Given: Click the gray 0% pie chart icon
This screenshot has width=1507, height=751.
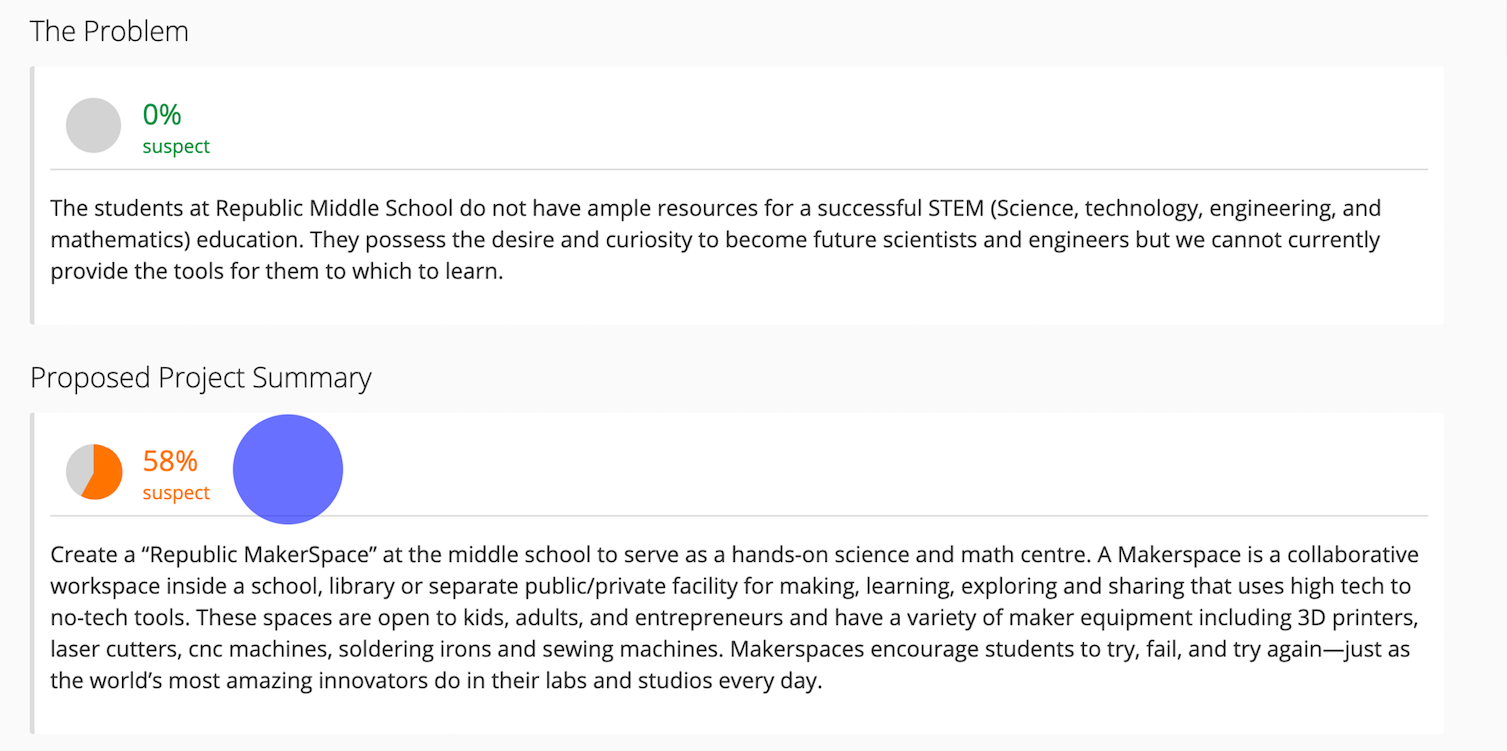Looking at the screenshot, I should (93, 126).
